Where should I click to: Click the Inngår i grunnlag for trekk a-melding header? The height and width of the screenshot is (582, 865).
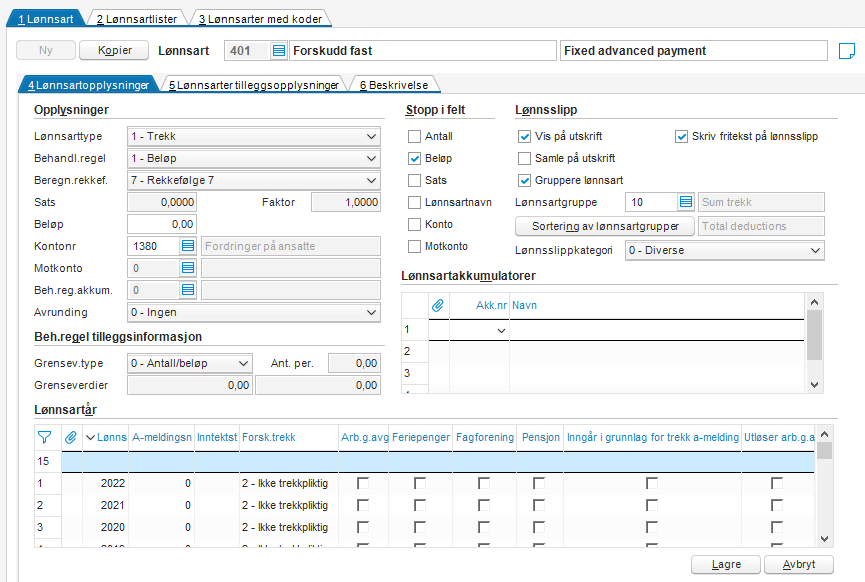(653, 437)
